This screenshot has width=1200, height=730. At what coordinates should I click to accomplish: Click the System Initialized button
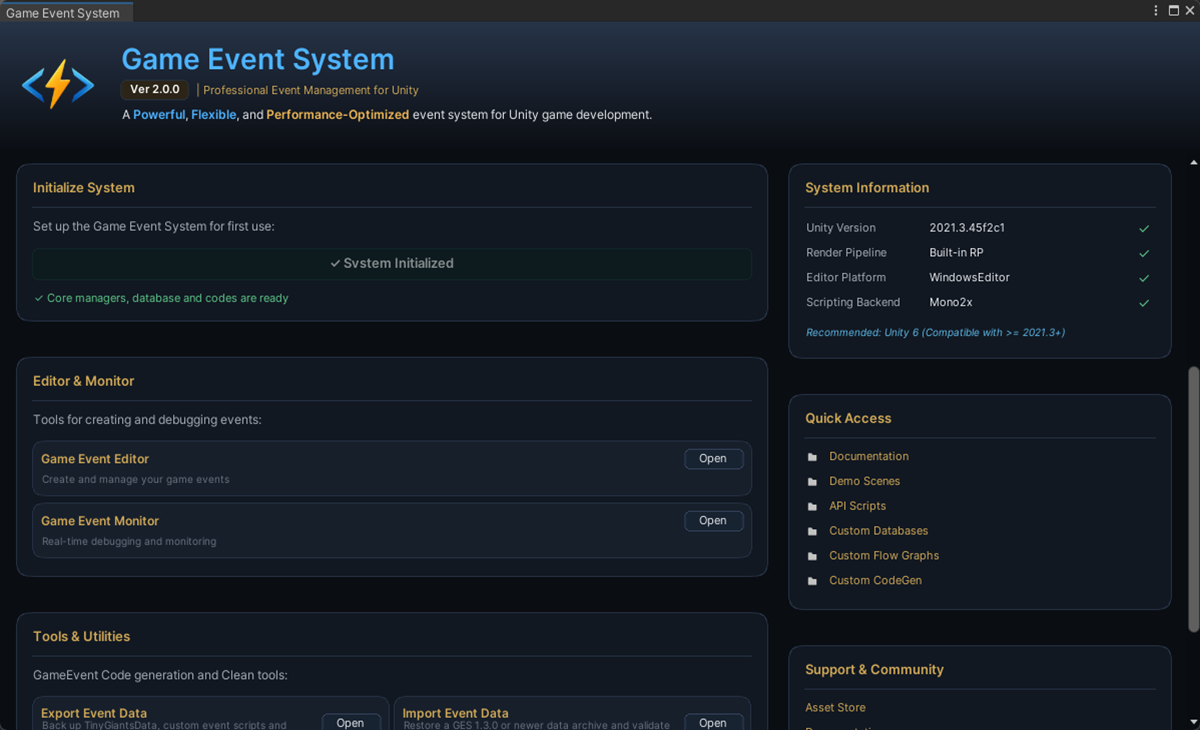coord(392,263)
